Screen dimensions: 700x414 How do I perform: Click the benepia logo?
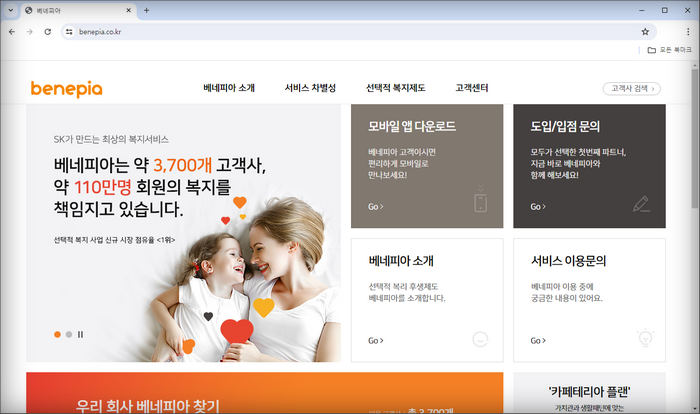point(67,89)
